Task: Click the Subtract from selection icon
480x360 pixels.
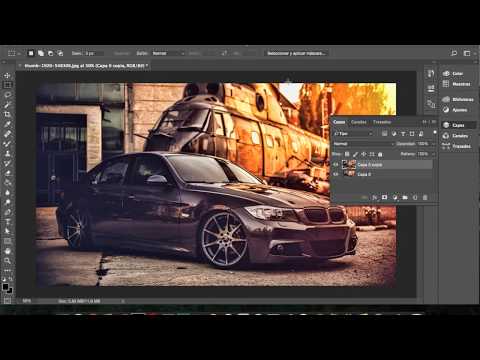Action: 50,53
